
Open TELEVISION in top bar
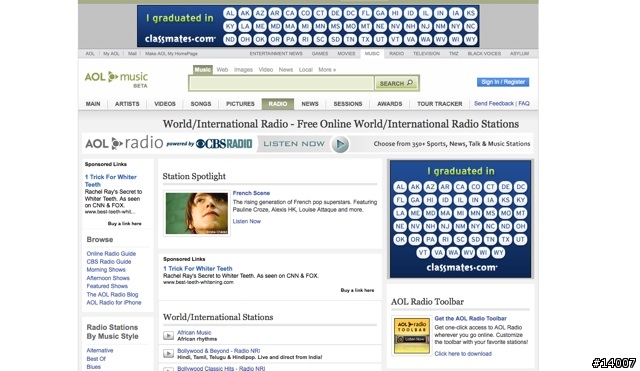pyautogui.click(x=427, y=53)
